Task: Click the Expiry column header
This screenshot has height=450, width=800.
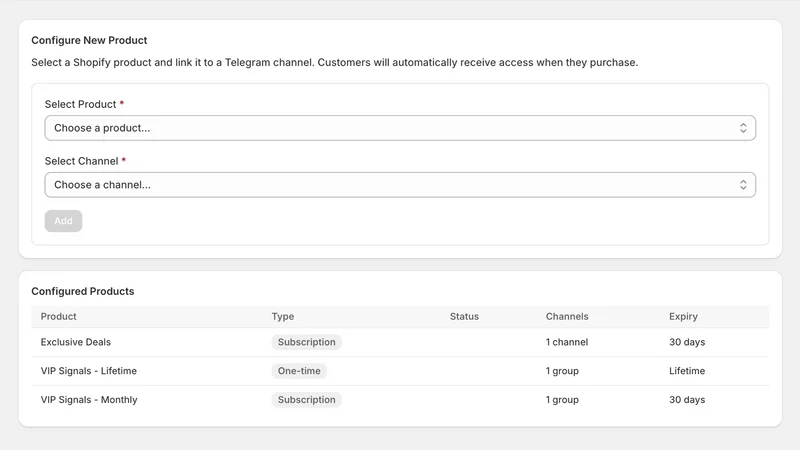Action: tap(683, 316)
